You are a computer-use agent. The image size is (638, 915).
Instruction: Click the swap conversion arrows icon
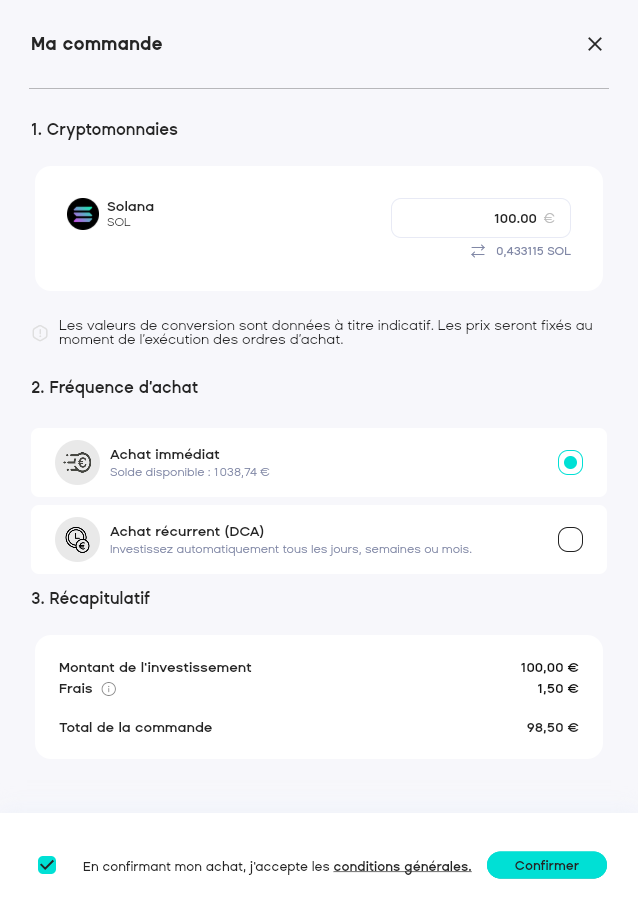pos(478,251)
